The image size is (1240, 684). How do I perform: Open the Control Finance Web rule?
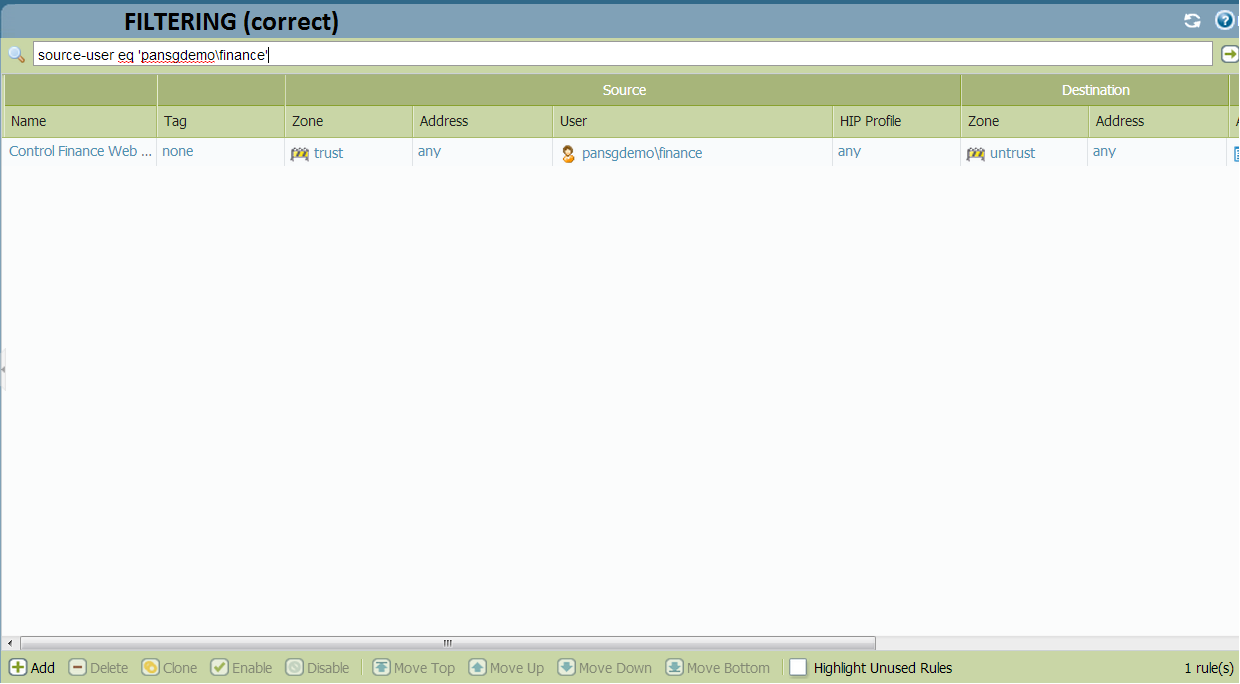coord(80,152)
